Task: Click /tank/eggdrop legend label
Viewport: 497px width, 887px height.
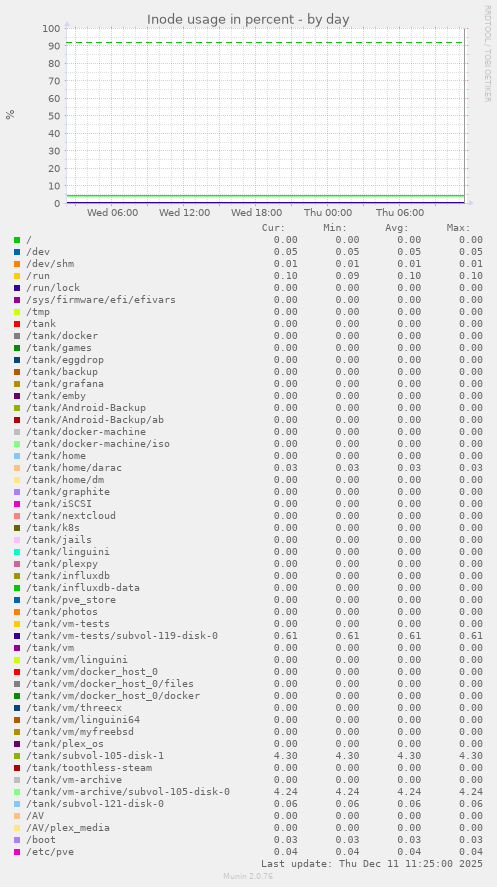Action: coord(65,359)
